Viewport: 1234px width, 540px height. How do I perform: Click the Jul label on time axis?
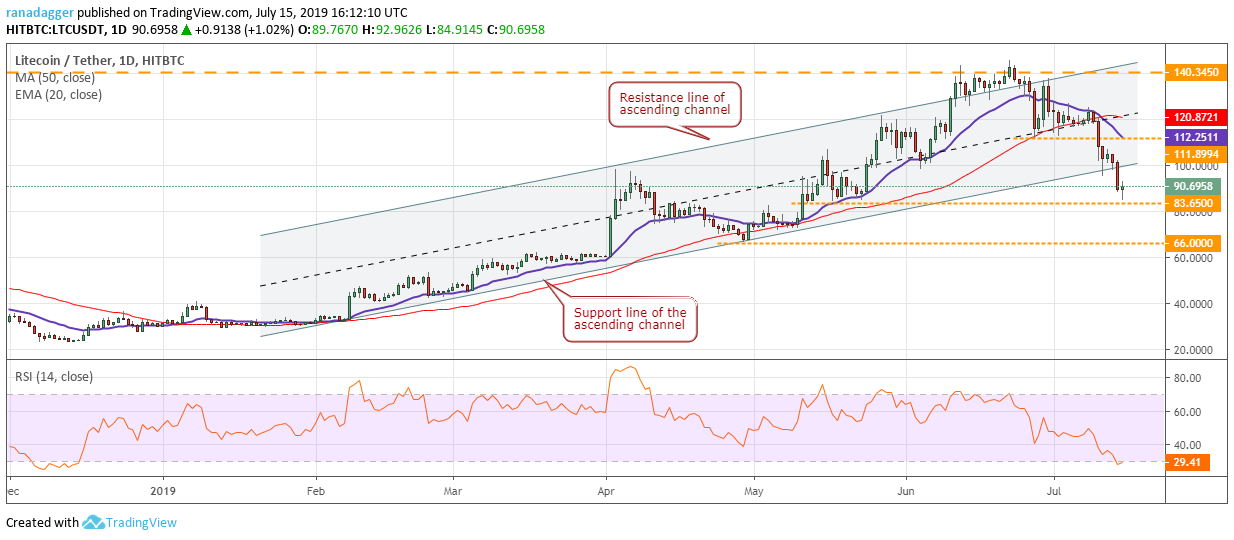pos(1054,492)
